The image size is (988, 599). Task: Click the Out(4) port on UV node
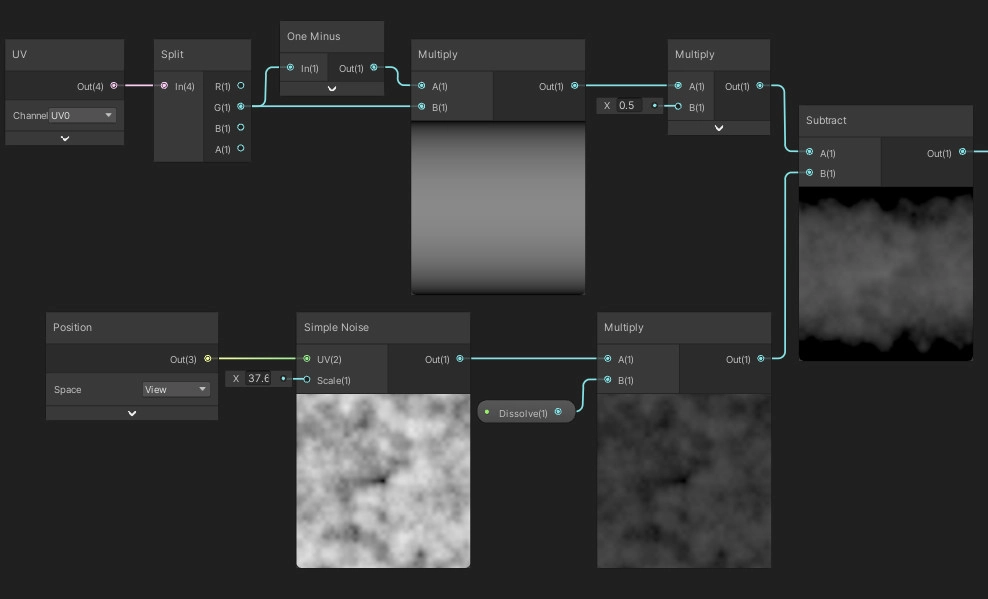pyautogui.click(x=114, y=86)
